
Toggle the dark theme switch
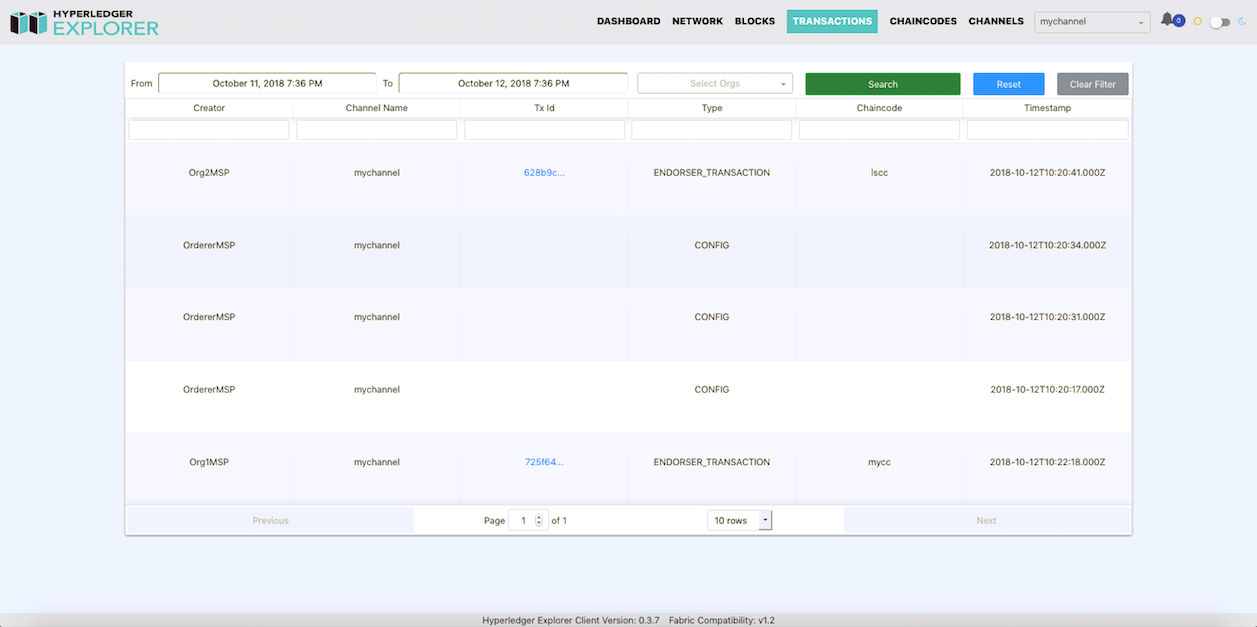click(1219, 21)
